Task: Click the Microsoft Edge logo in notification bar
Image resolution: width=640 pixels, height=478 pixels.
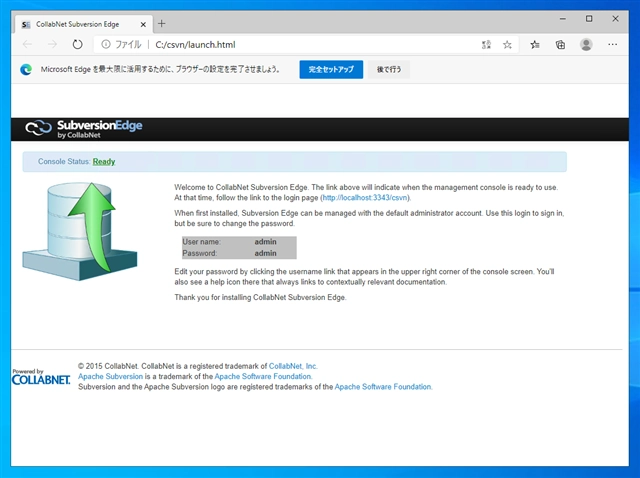Action: [x=26, y=69]
